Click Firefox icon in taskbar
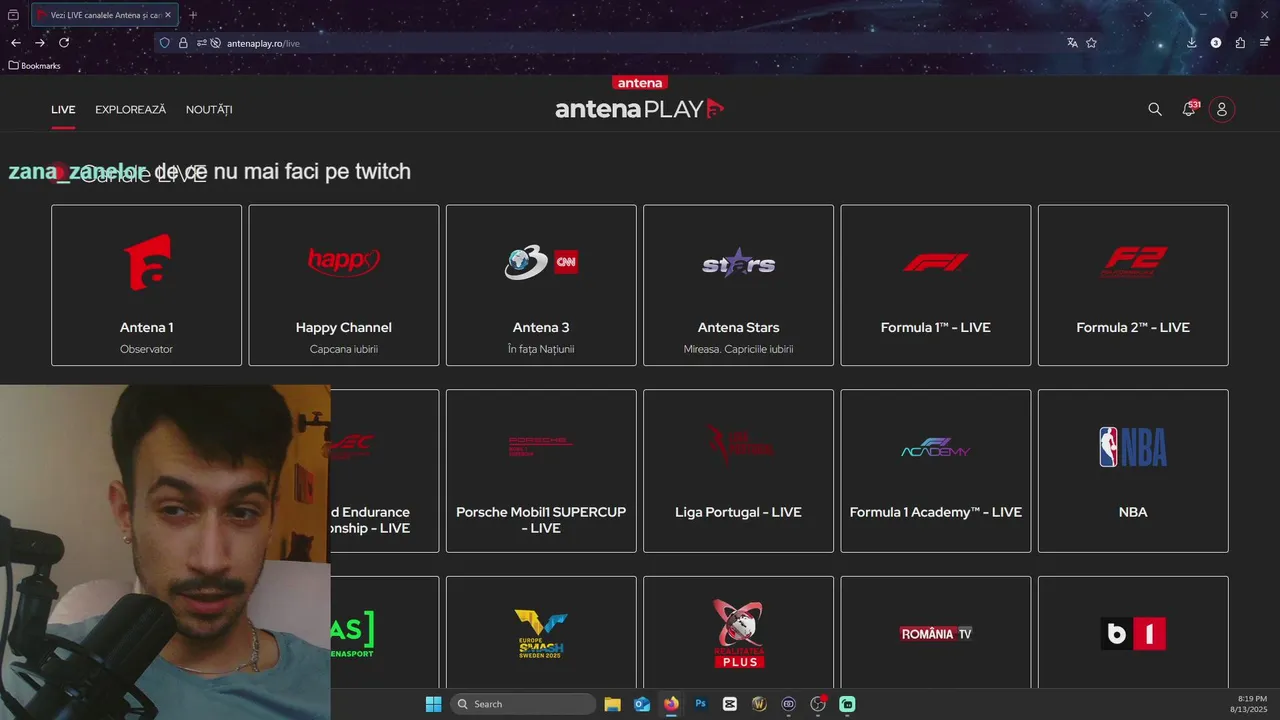Screen dimensions: 1280x720 tap(671, 704)
